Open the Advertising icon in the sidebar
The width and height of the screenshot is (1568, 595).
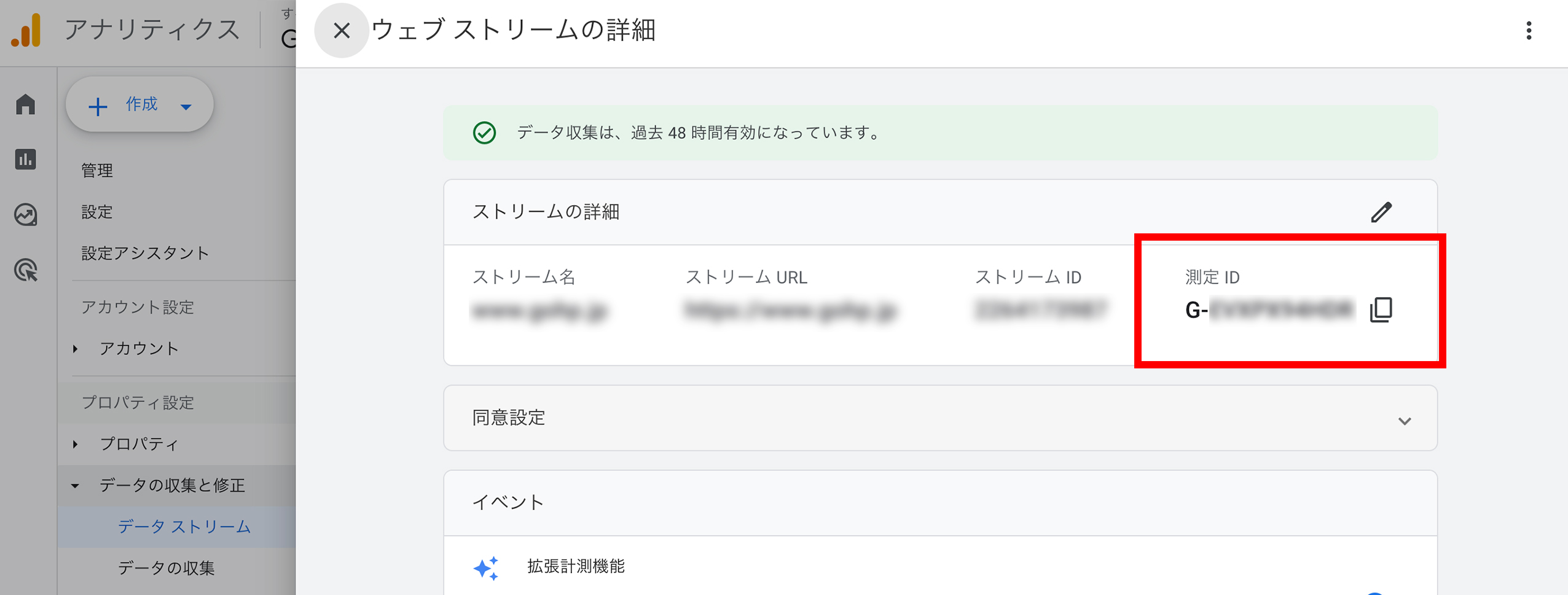[26, 270]
